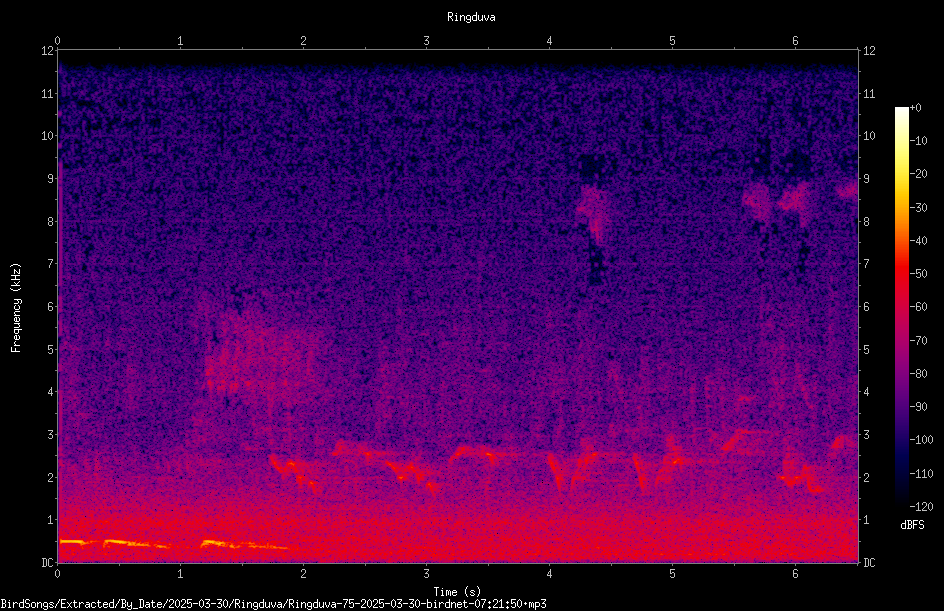Click the "-60" colorbar label
Viewport: 944px width, 611px height.
click(x=919, y=307)
